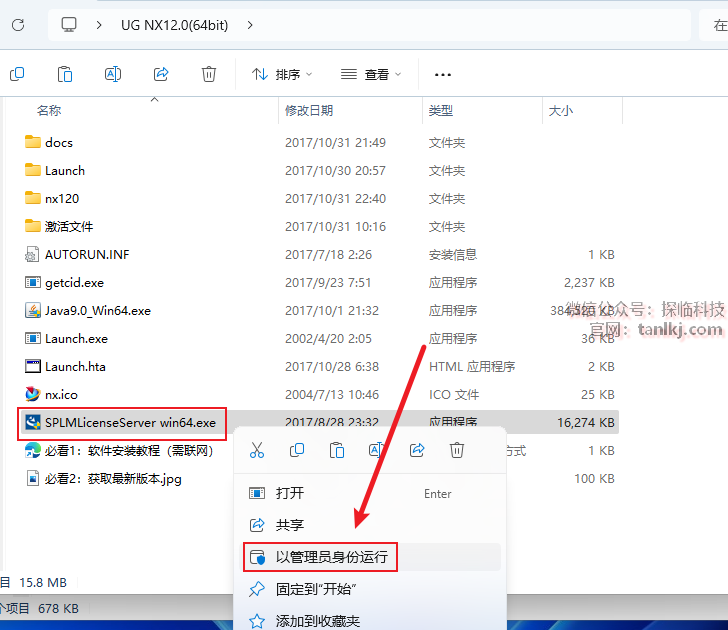Screen dimensions: 728x630
Task: Click the Delete icon in context menu
Action: coord(457,450)
